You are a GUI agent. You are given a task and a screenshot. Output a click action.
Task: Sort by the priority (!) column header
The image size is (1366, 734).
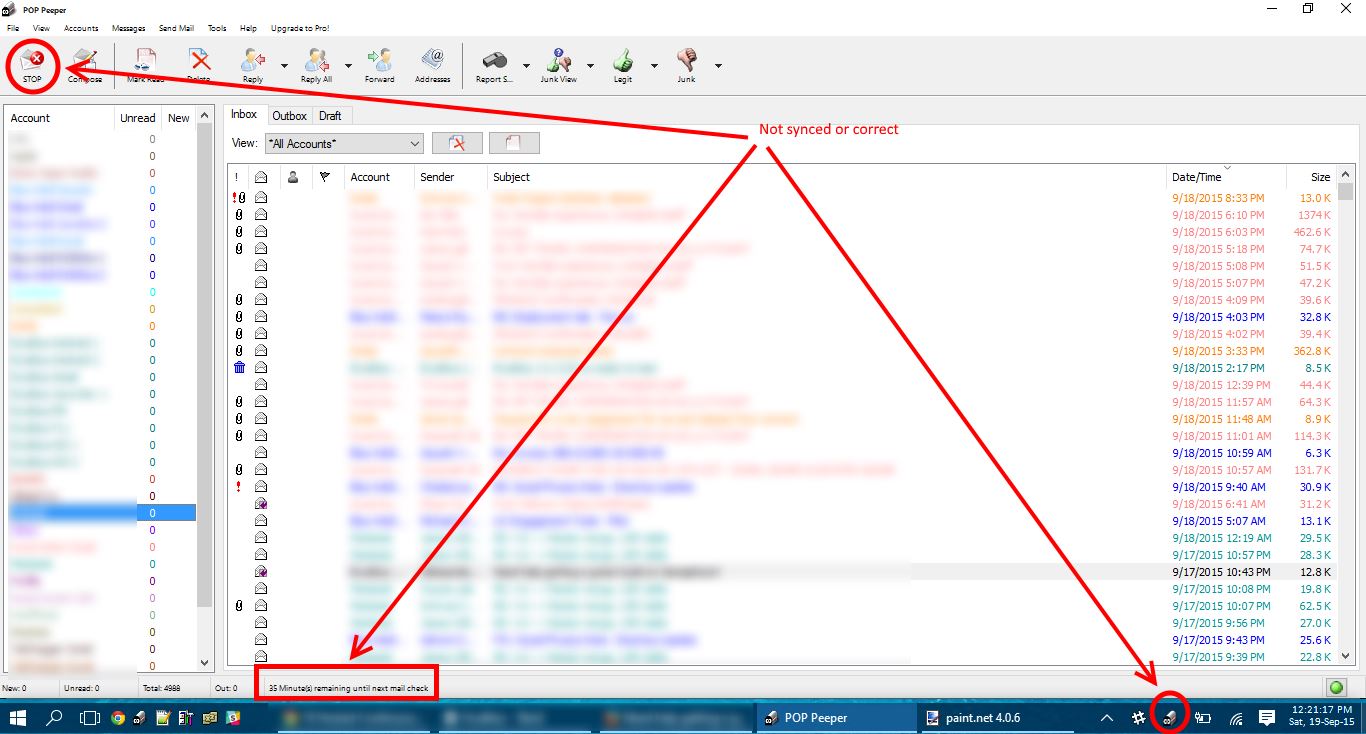pos(237,177)
